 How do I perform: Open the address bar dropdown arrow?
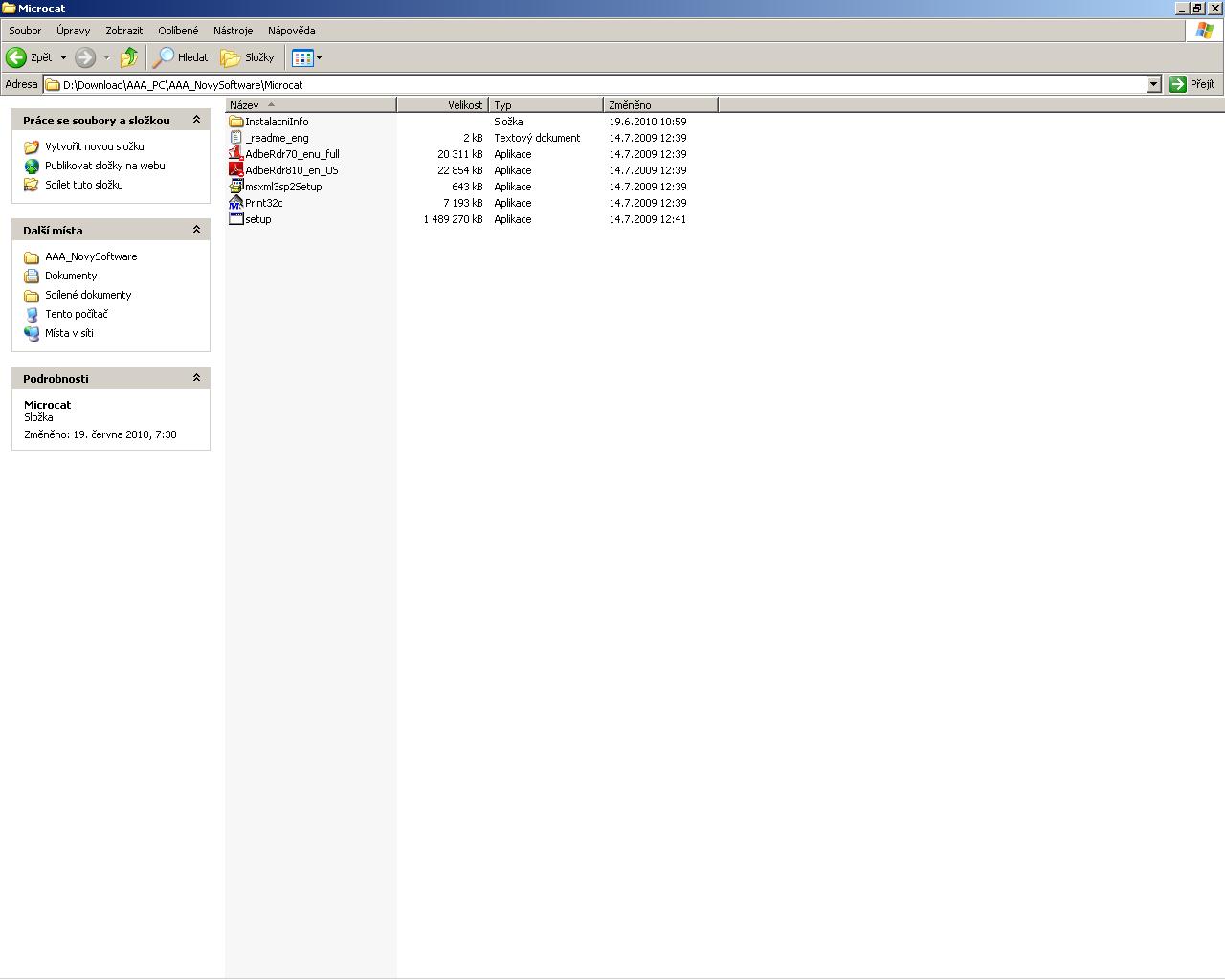[1153, 84]
